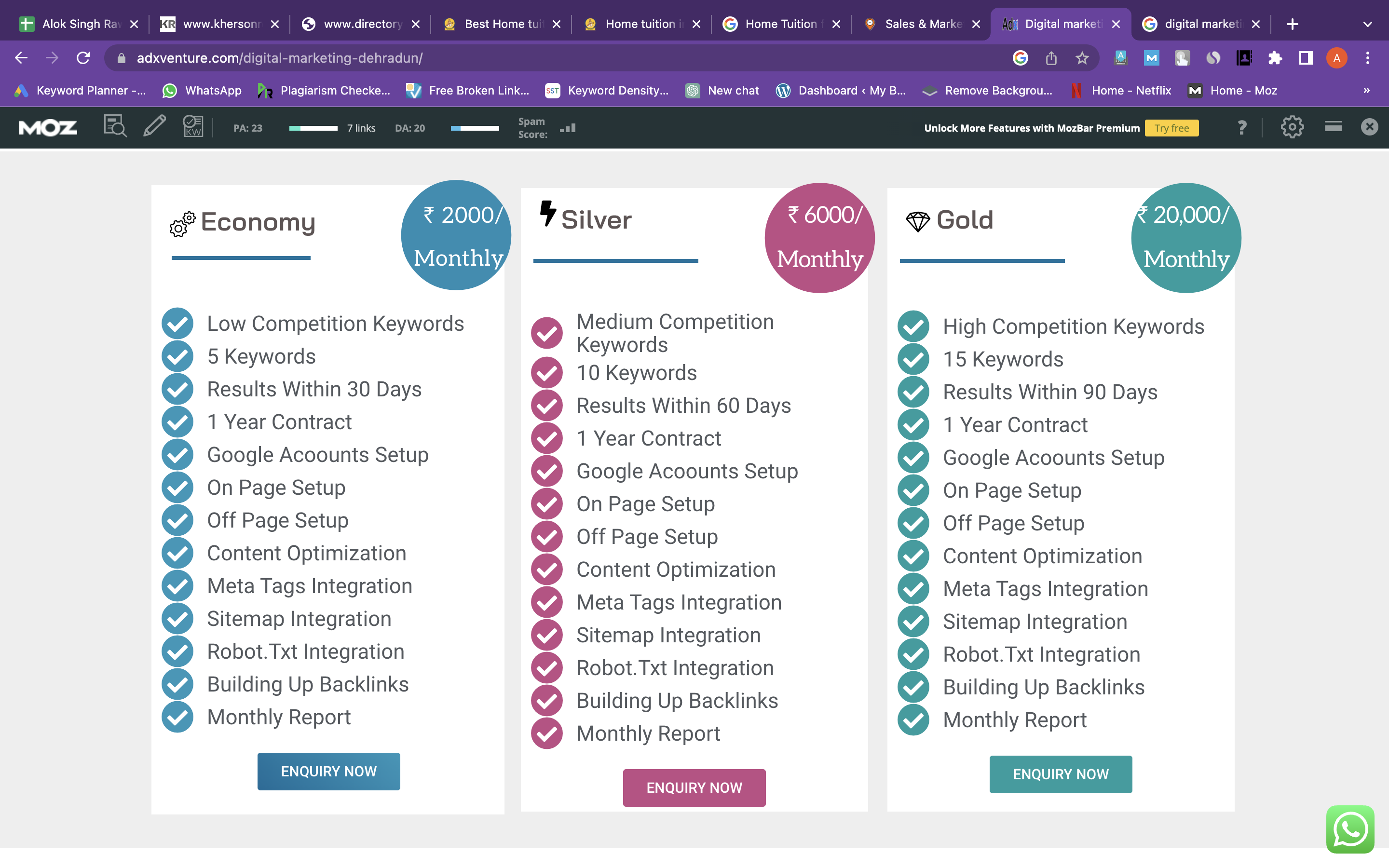This screenshot has width=1389, height=868.
Task: Click Try free MozBar Premium button
Action: coord(1171,128)
